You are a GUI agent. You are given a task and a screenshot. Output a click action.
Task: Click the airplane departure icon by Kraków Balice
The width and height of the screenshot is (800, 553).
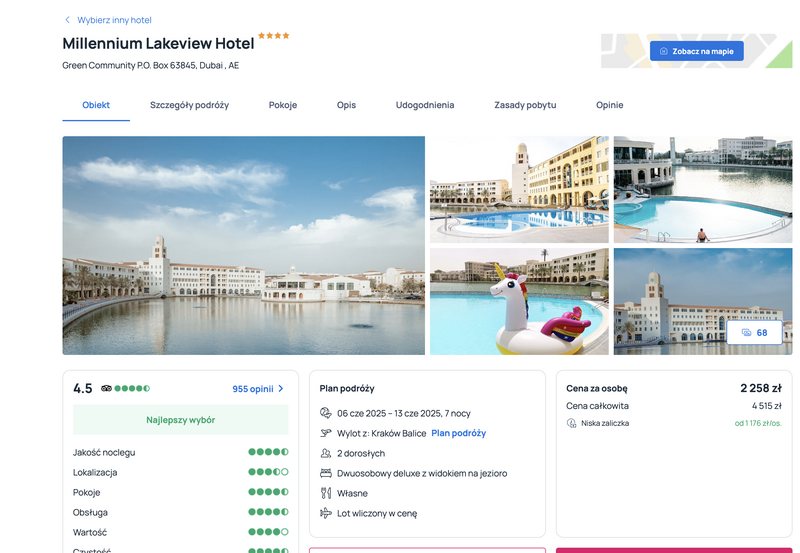(326, 433)
